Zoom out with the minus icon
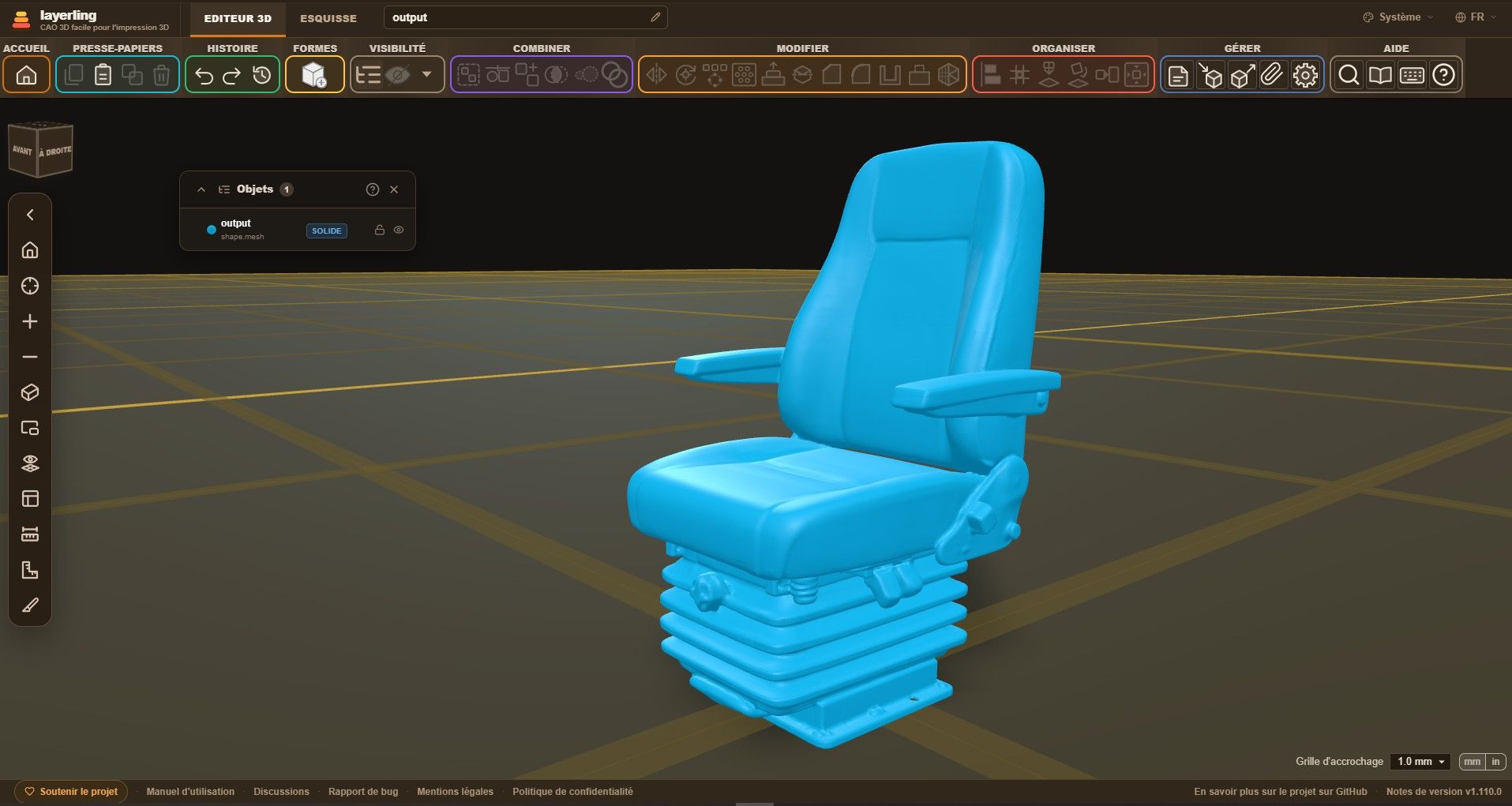The width and height of the screenshot is (1512, 806). (x=30, y=357)
